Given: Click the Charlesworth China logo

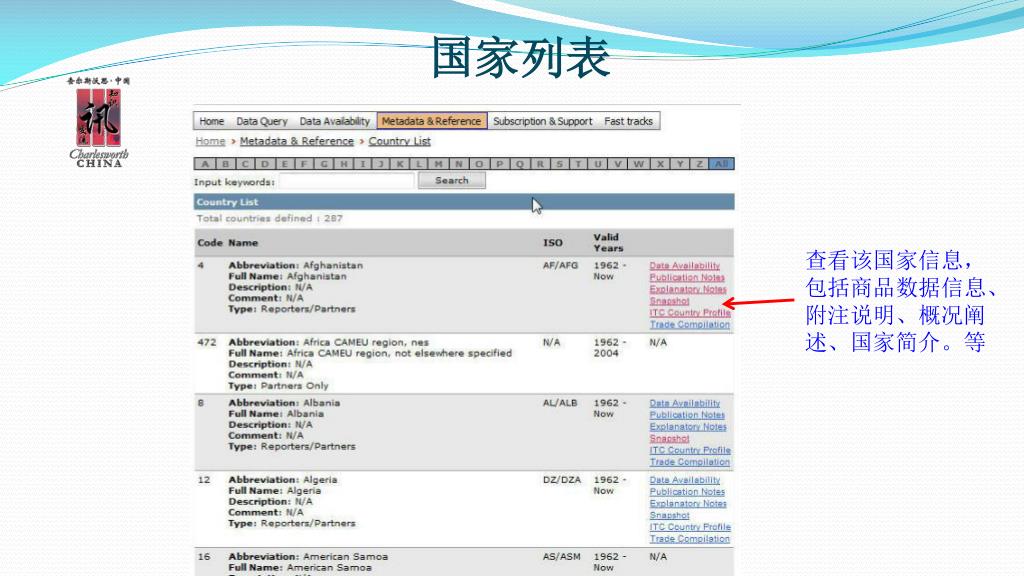Looking at the screenshot, I should pos(99,121).
